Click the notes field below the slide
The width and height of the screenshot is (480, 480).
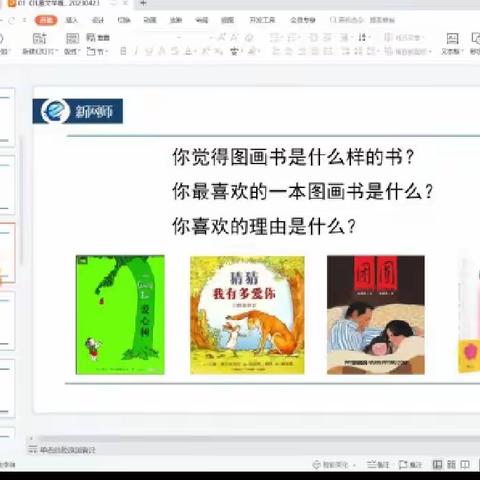pos(67,450)
